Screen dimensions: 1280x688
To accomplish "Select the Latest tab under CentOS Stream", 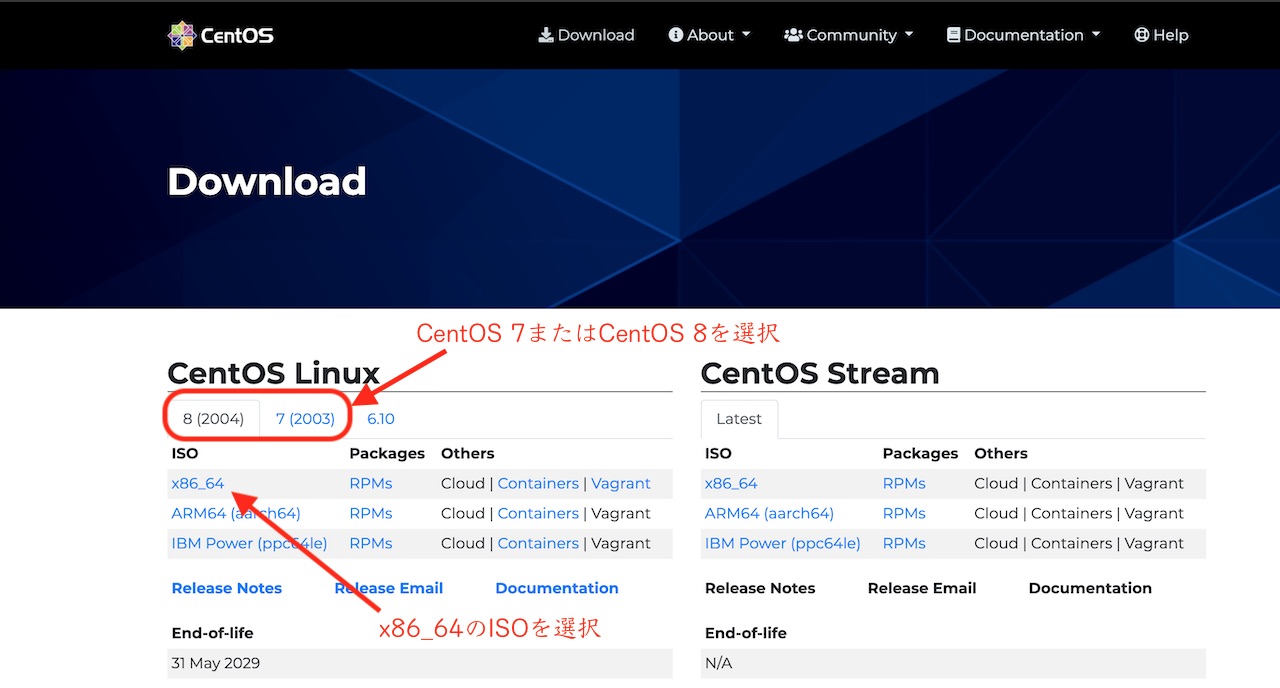I will pyautogui.click(x=739, y=419).
